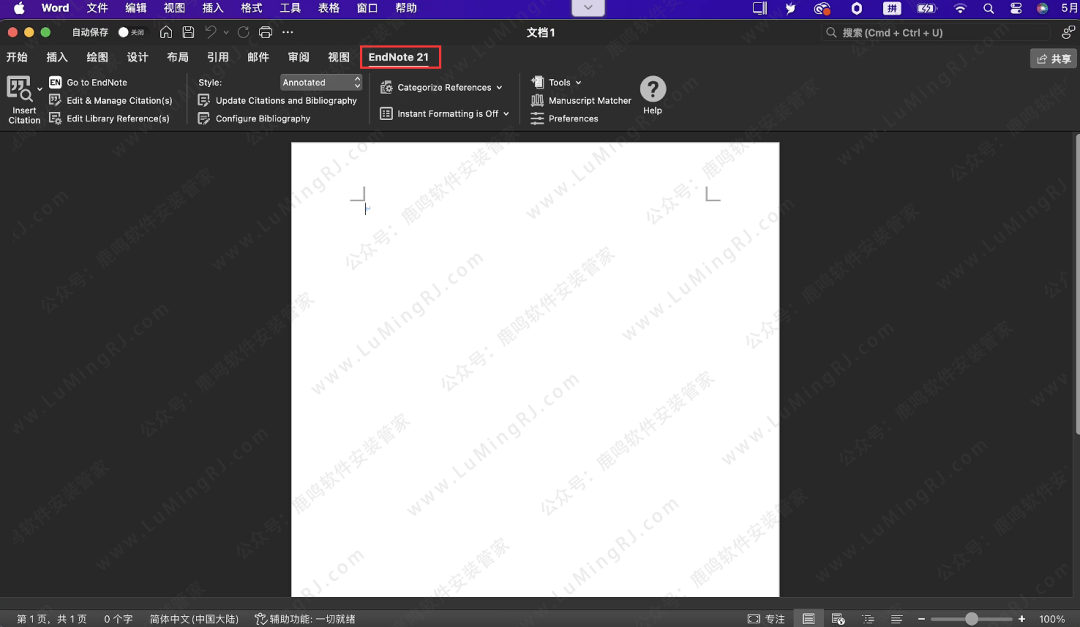
Task: Click the EndNote Help question mark
Action: pyautogui.click(x=652, y=90)
